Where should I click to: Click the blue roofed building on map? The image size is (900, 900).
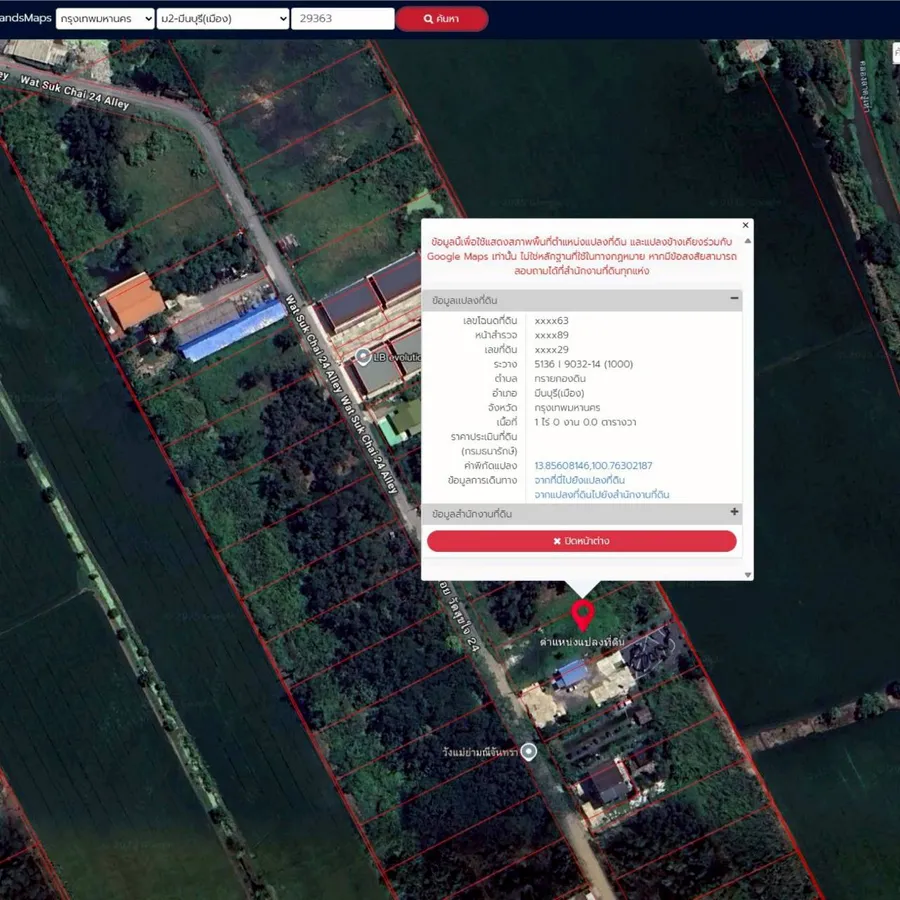coord(233,329)
